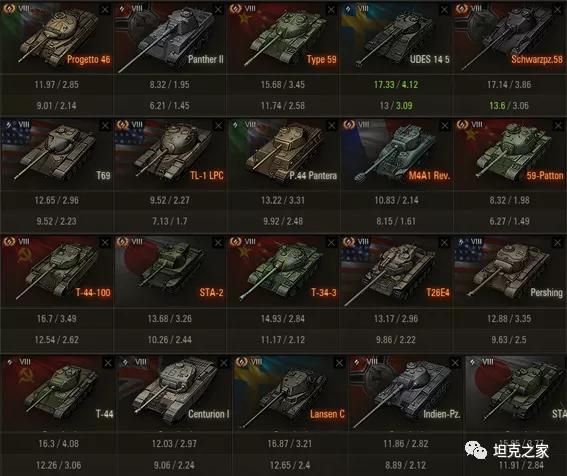Click the WeChat logo watermark icon
This screenshot has width=567, height=476.
click(476, 450)
